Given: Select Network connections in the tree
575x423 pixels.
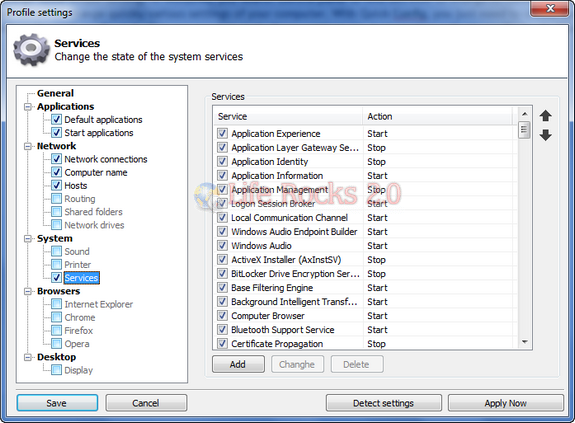Looking at the screenshot, I should coord(106,159).
